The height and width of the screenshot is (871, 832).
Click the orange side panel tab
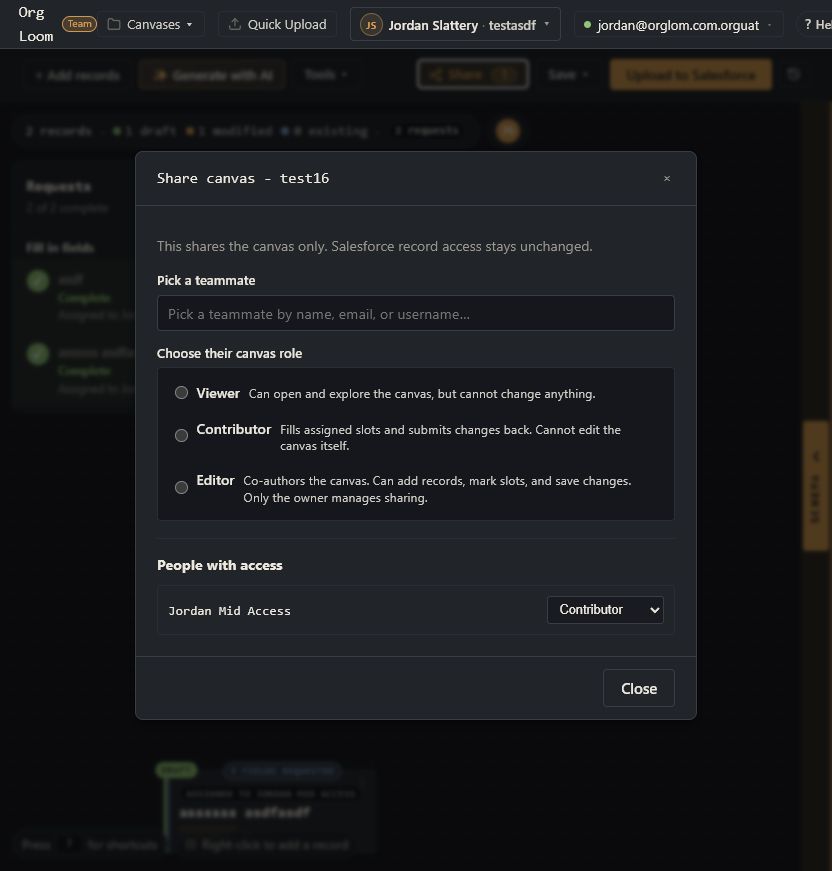tap(815, 485)
